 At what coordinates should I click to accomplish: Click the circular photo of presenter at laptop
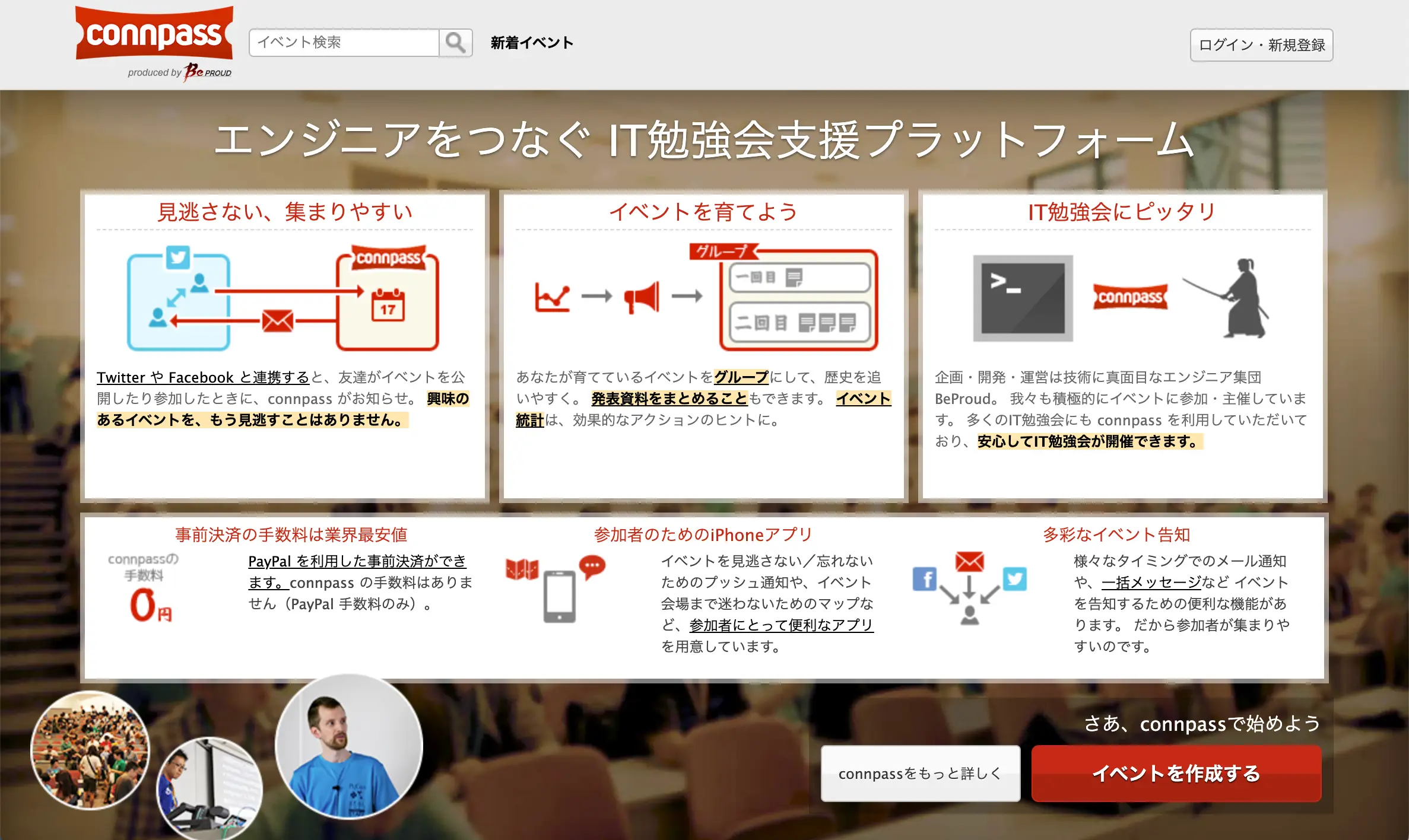click(x=209, y=788)
